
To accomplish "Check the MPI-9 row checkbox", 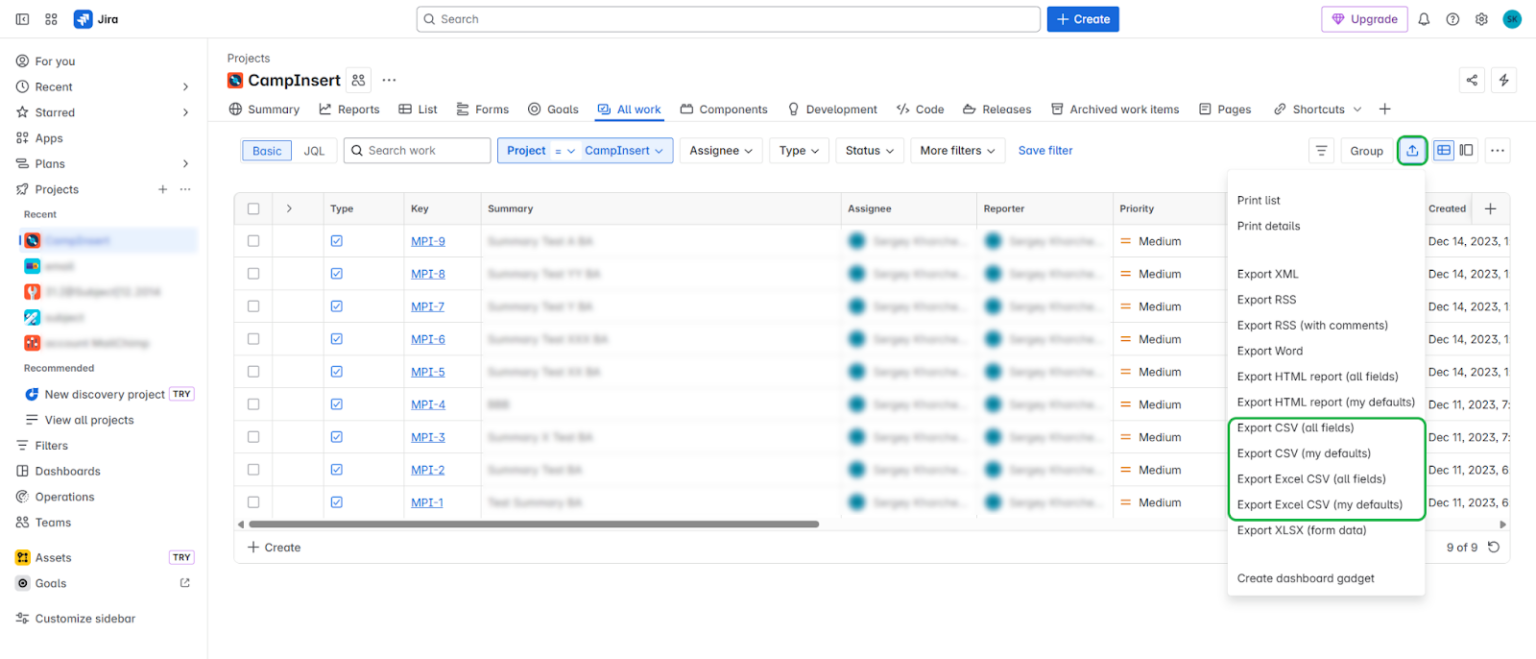I will pyautogui.click(x=253, y=240).
